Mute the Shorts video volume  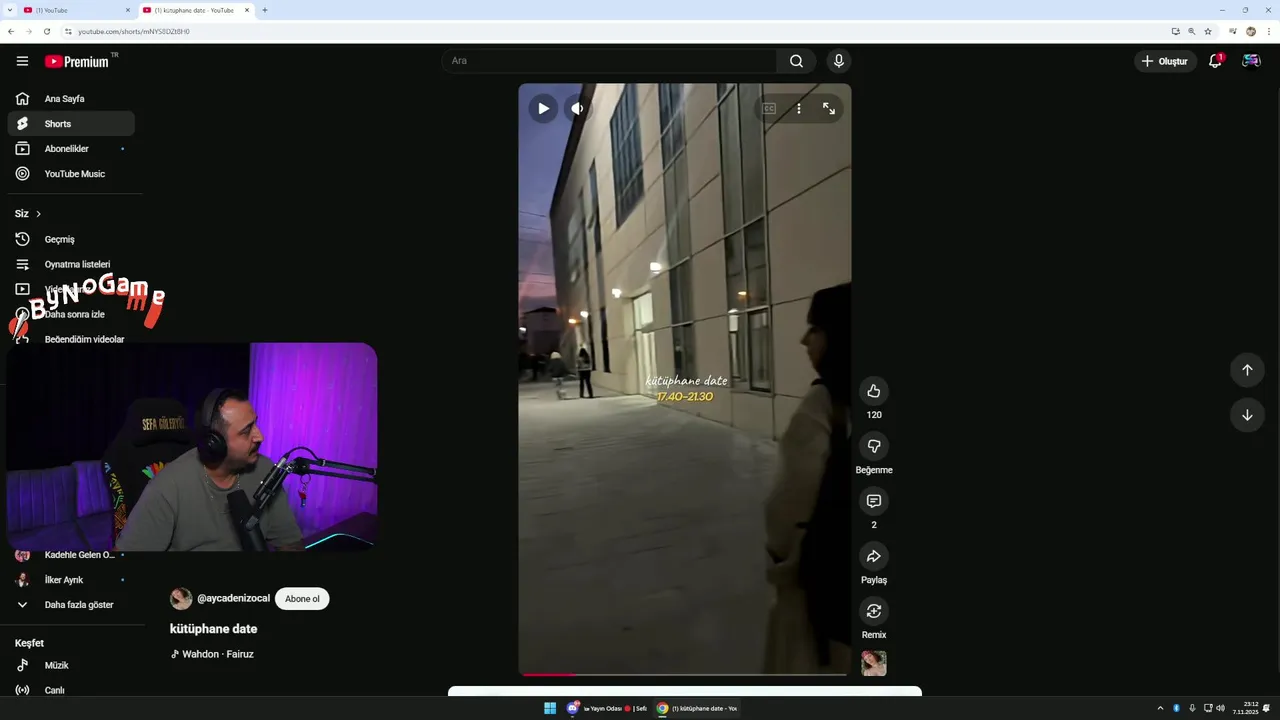[577, 109]
